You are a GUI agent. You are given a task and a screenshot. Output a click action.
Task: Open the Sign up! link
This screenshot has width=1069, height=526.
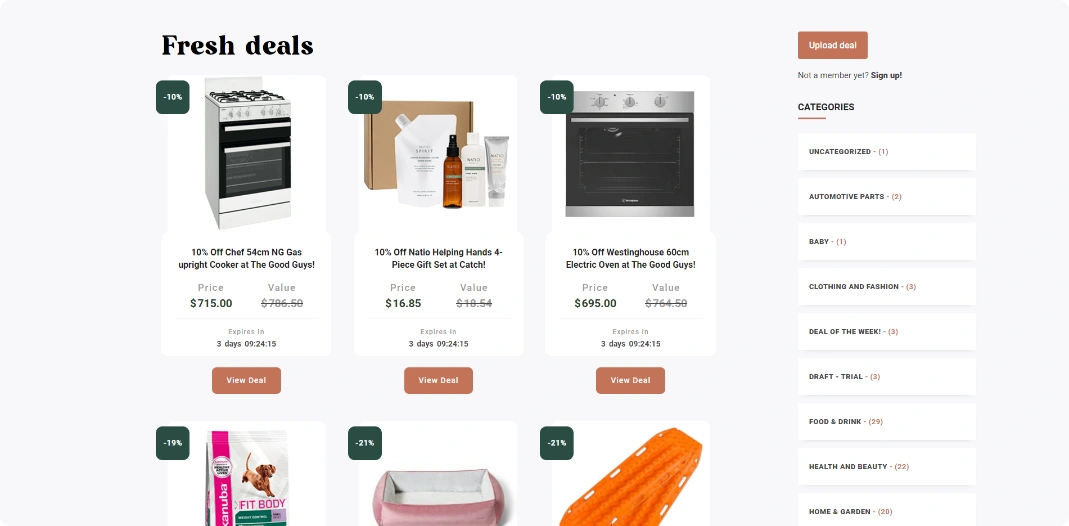click(x=886, y=76)
